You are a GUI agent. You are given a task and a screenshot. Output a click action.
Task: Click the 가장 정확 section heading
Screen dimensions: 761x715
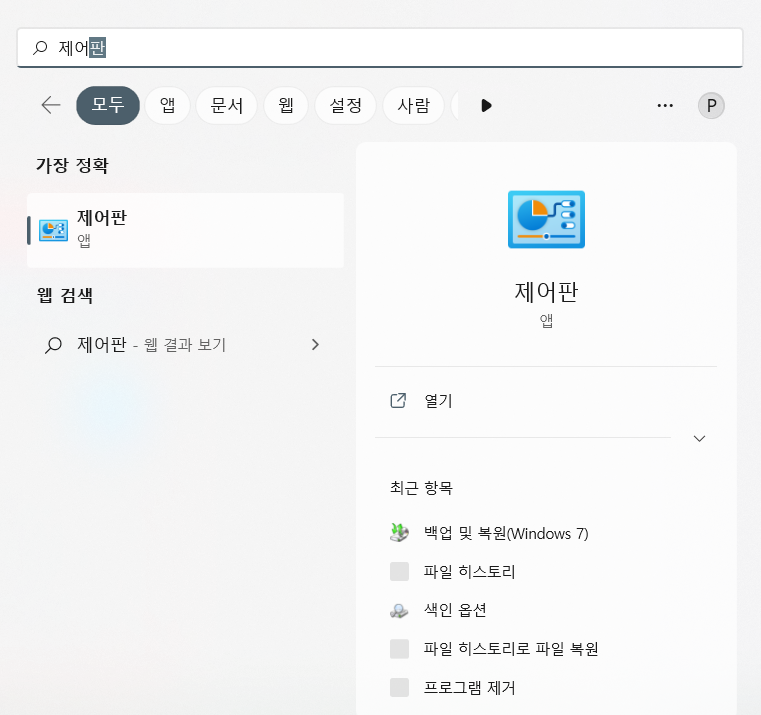pyautogui.click(x=72, y=166)
